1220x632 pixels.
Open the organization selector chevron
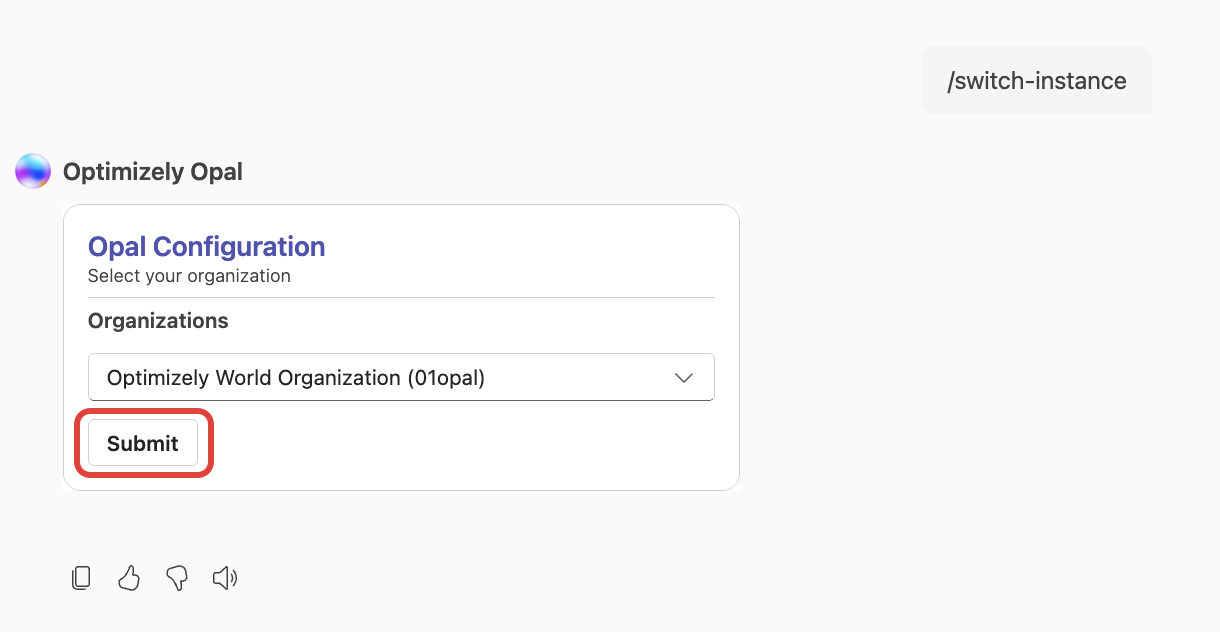(683, 377)
